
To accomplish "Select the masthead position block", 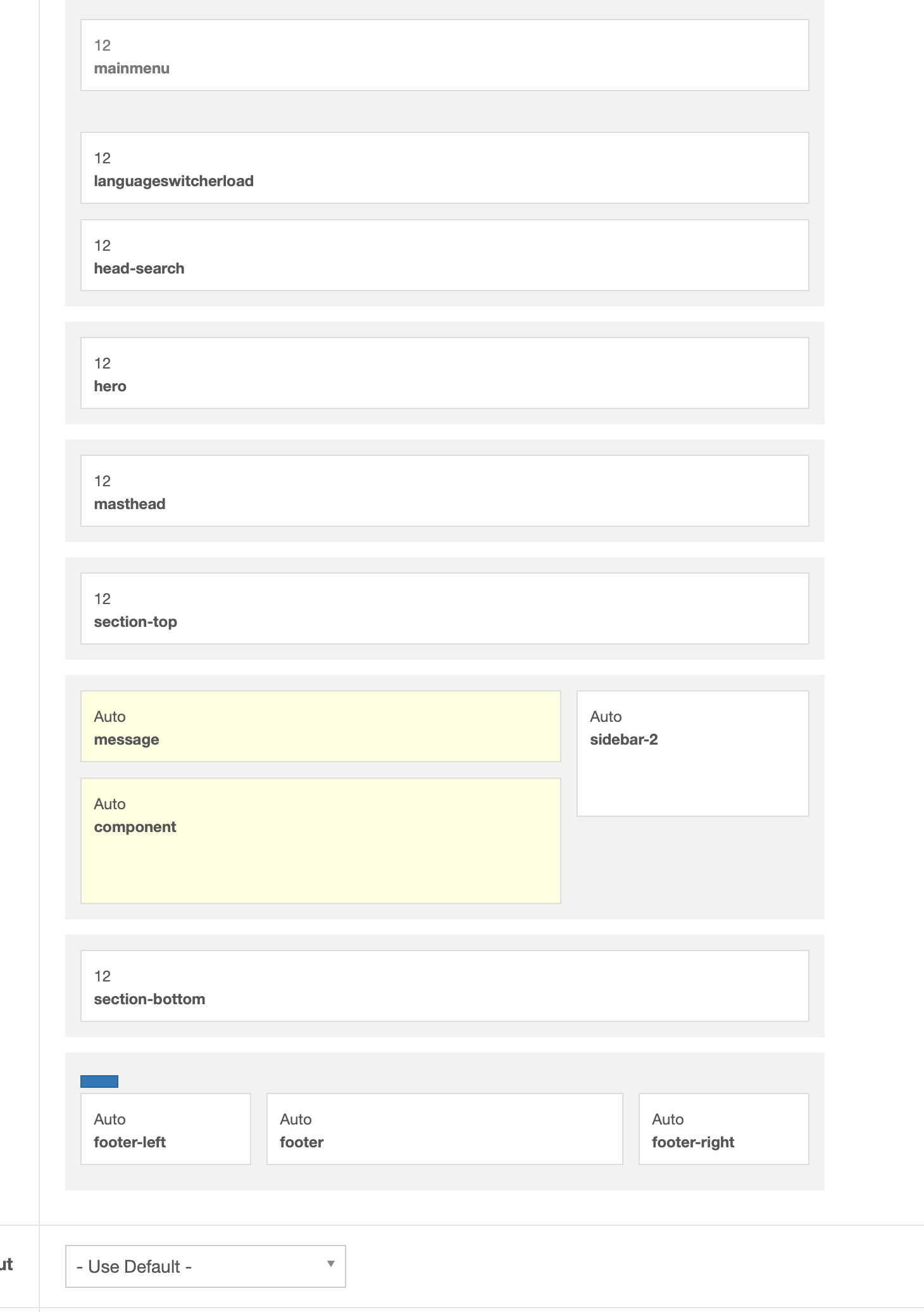I will coord(444,491).
